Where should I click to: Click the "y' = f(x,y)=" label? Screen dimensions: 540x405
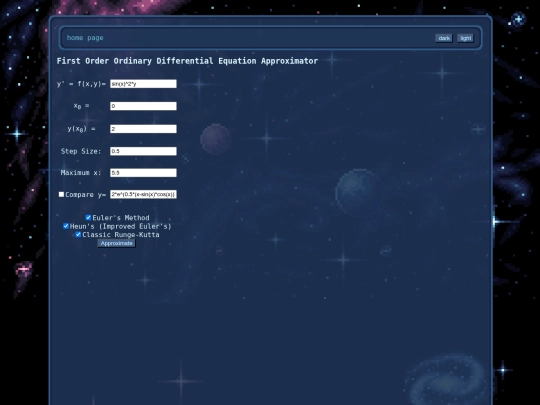coord(81,84)
